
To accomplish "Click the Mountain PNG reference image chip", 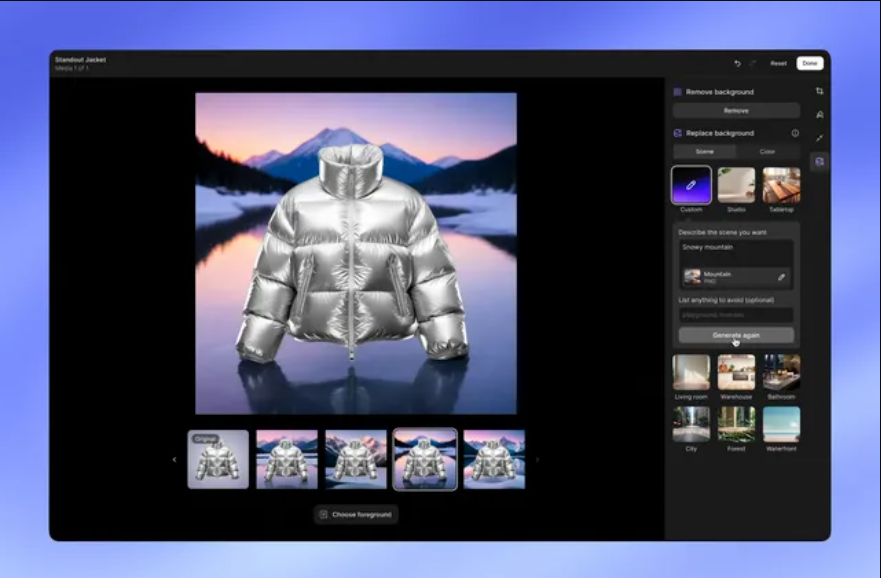I will coord(736,277).
